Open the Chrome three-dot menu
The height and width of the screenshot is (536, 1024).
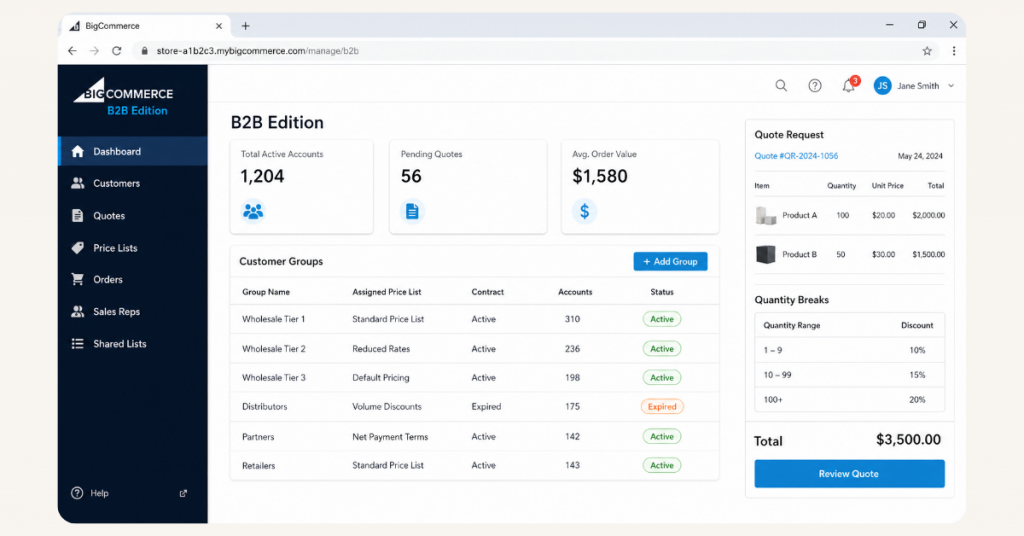tap(953, 51)
